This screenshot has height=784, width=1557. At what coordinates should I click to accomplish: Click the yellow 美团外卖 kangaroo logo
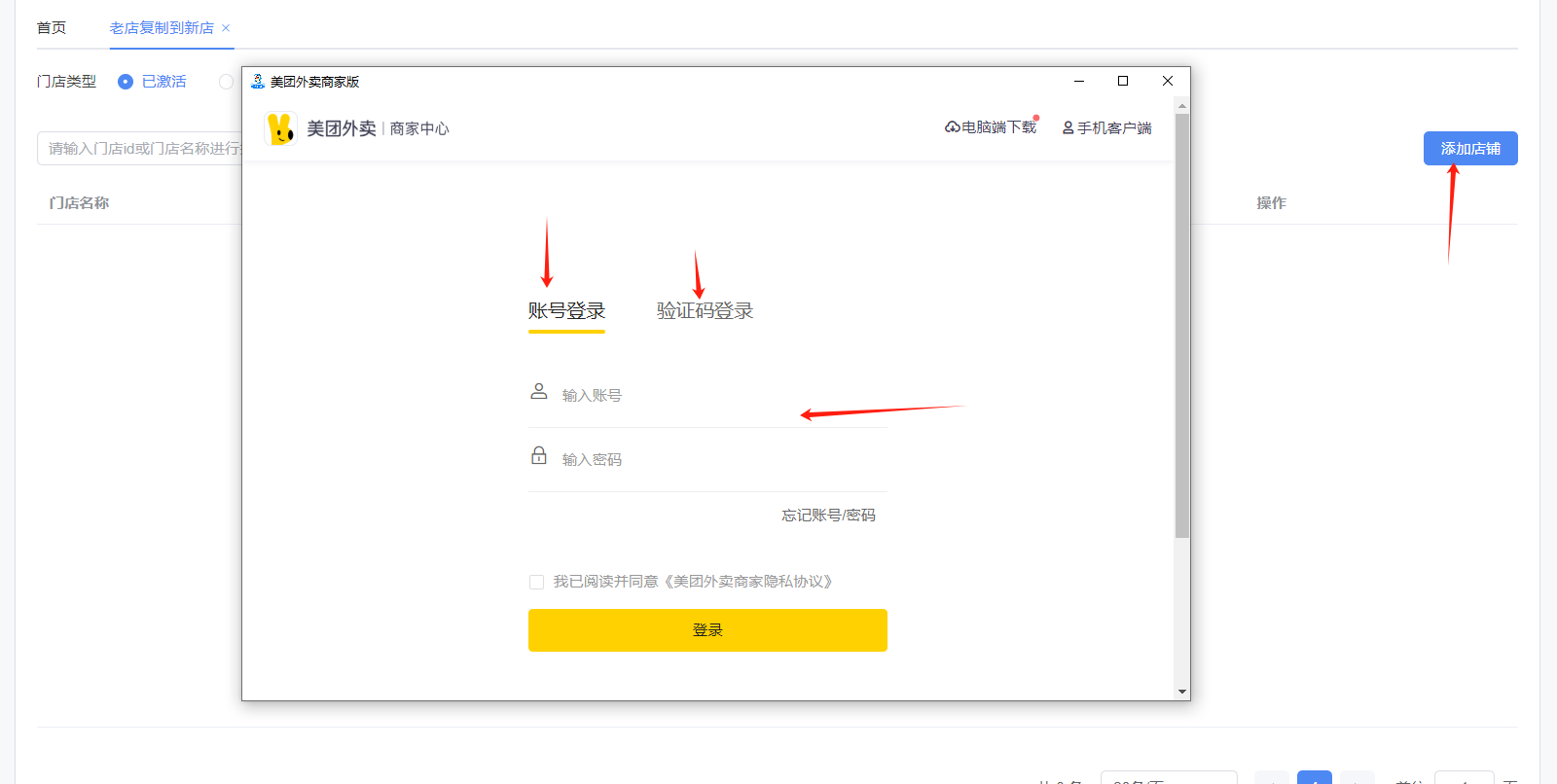[280, 128]
